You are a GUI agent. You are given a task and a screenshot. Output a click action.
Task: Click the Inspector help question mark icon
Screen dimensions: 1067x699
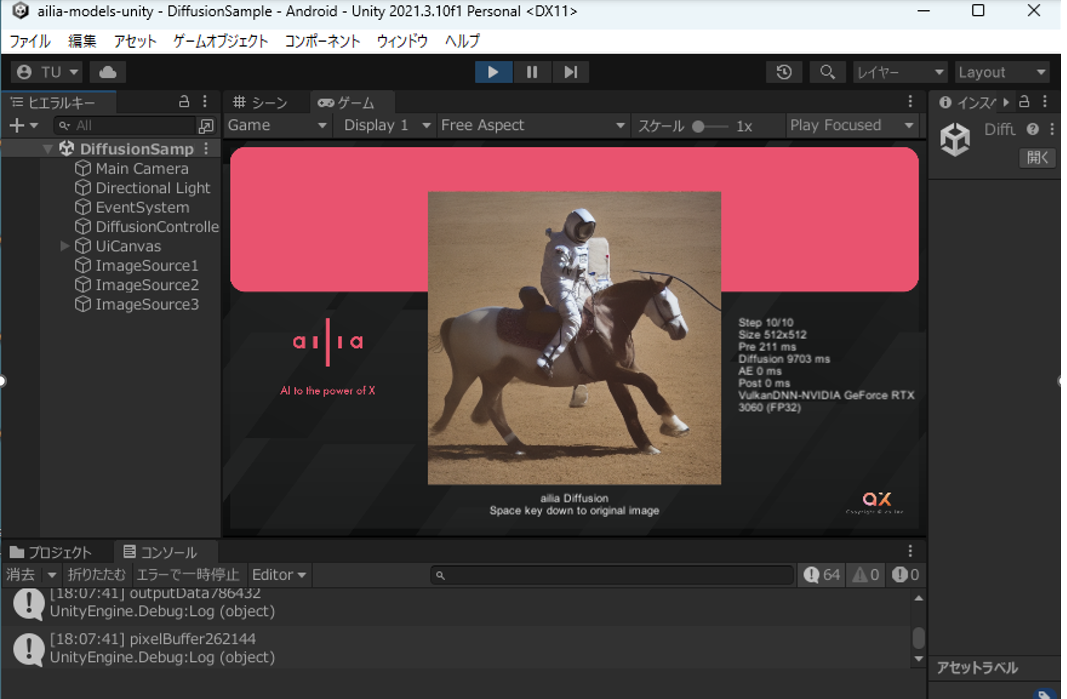coord(1032,129)
